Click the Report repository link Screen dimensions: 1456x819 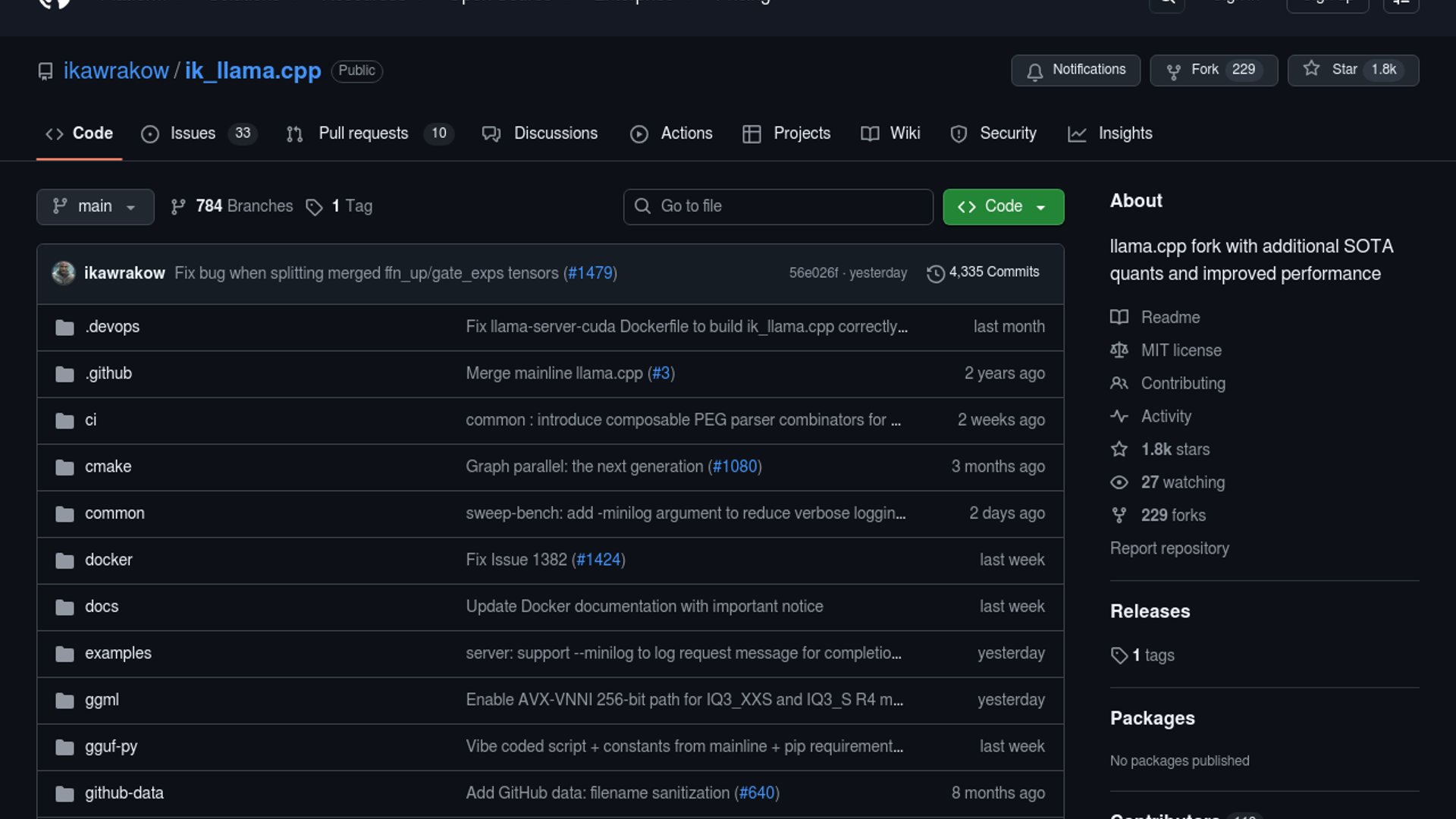(1169, 548)
